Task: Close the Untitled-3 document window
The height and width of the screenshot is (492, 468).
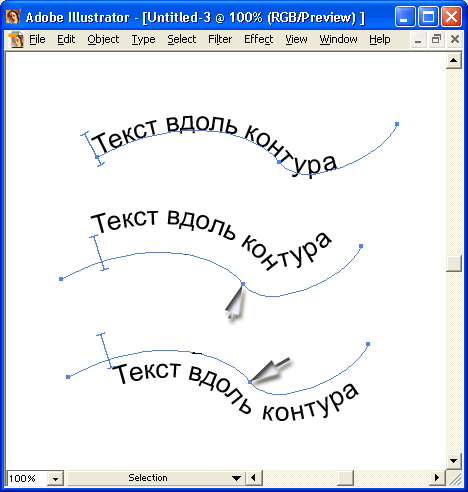Action: click(x=455, y=40)
